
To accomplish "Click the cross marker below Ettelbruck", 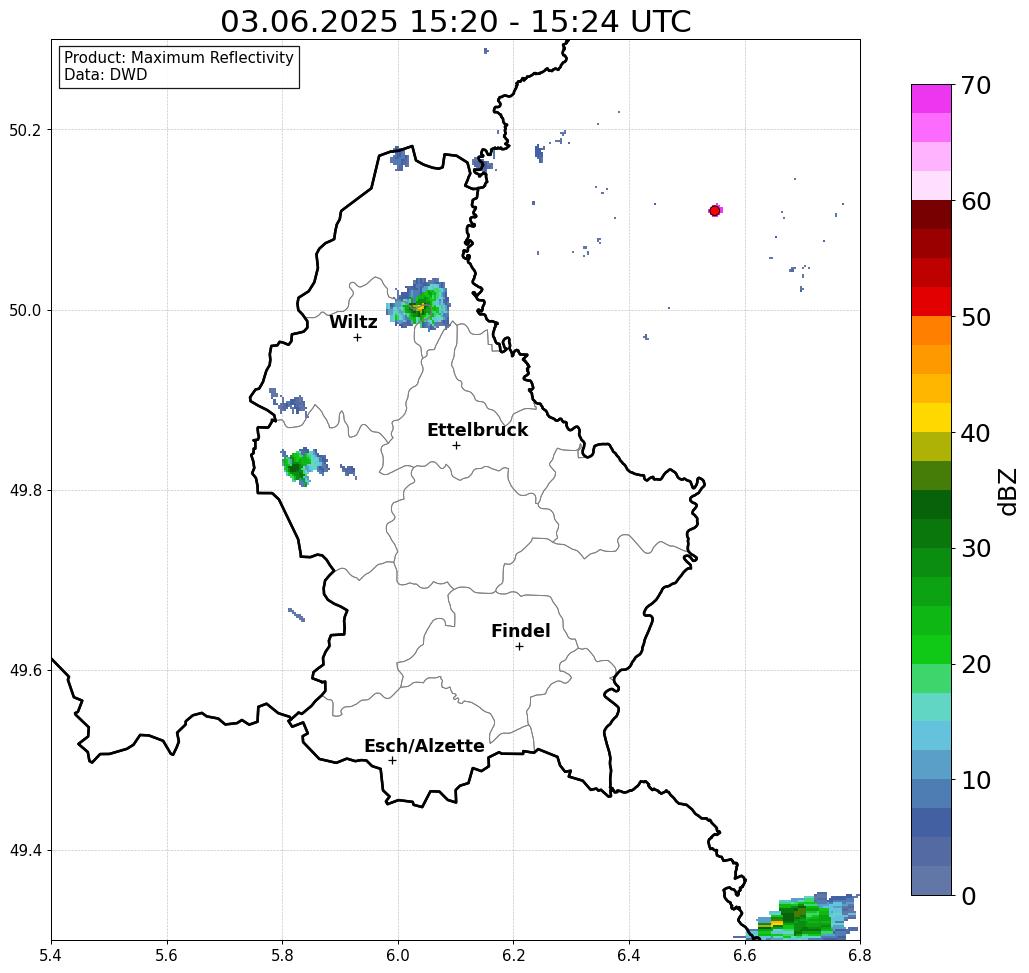I will [457, 445].
